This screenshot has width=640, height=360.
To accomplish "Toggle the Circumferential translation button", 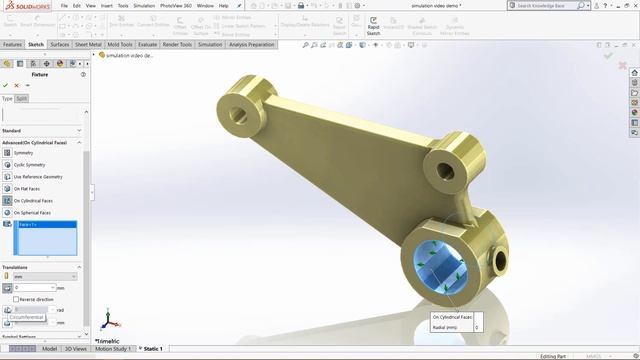I will pos(7,310).
